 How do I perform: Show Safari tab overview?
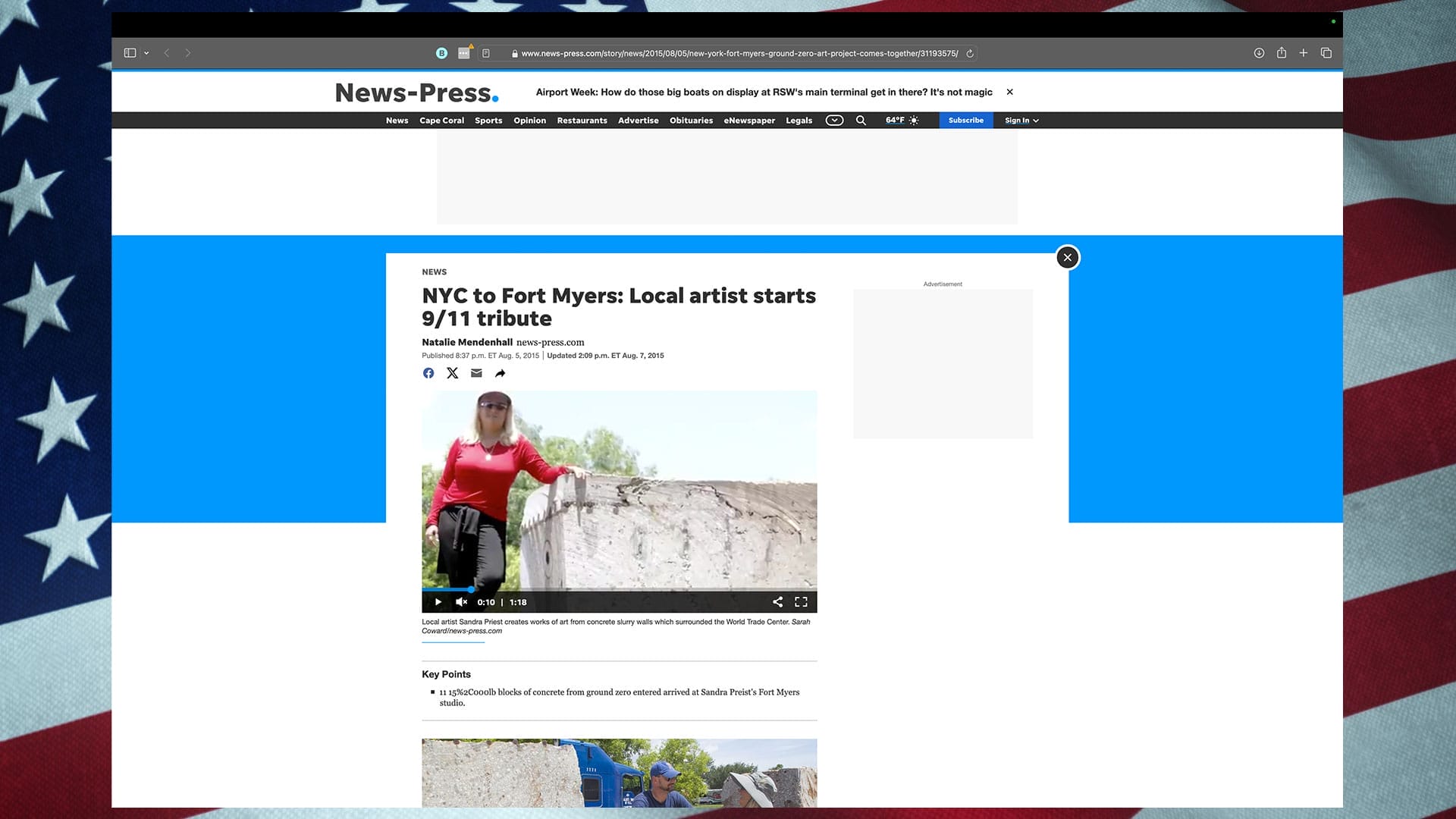pyautogui.click(x=1326, y=53)
